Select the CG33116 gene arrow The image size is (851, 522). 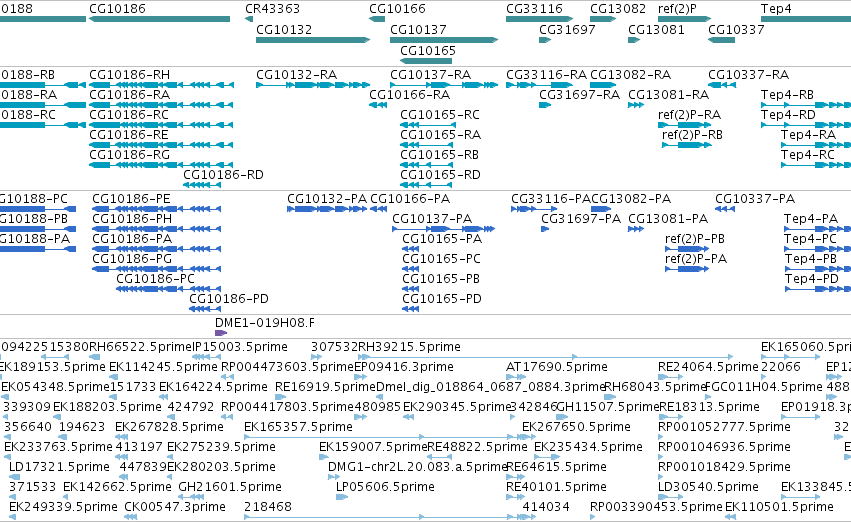pyautogui.click(x=539, y=19)
